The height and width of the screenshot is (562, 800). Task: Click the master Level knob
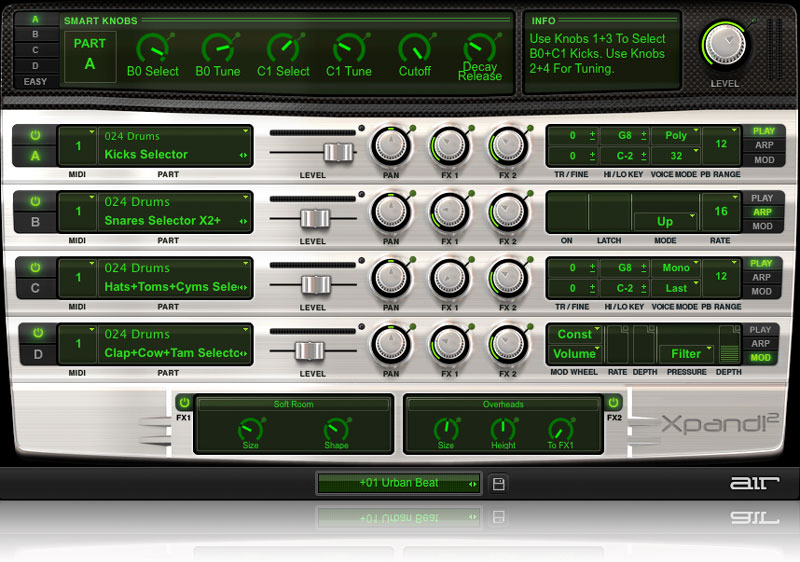coord(724,44)
